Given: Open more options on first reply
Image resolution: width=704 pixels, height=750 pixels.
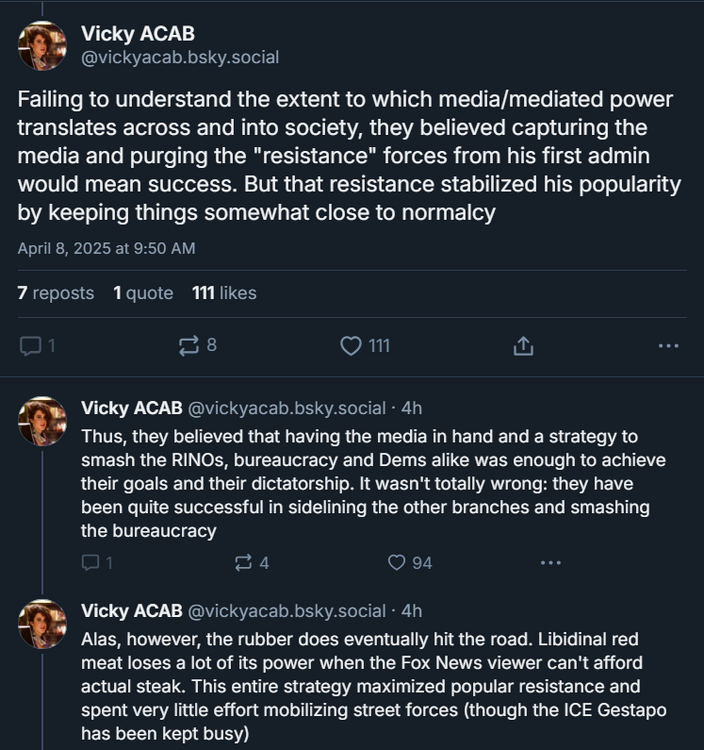Looking at the screenshot, I should coord(551,563).
